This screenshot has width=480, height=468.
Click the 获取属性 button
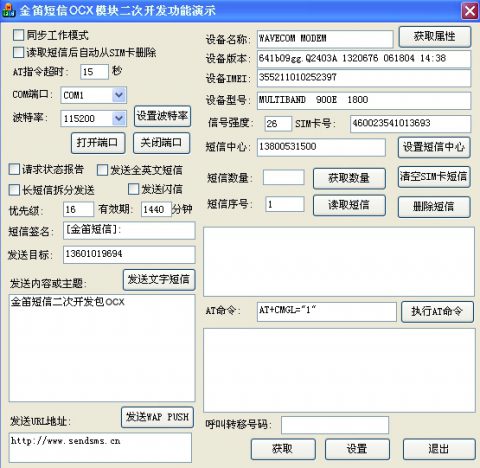(x=435, y=36)
